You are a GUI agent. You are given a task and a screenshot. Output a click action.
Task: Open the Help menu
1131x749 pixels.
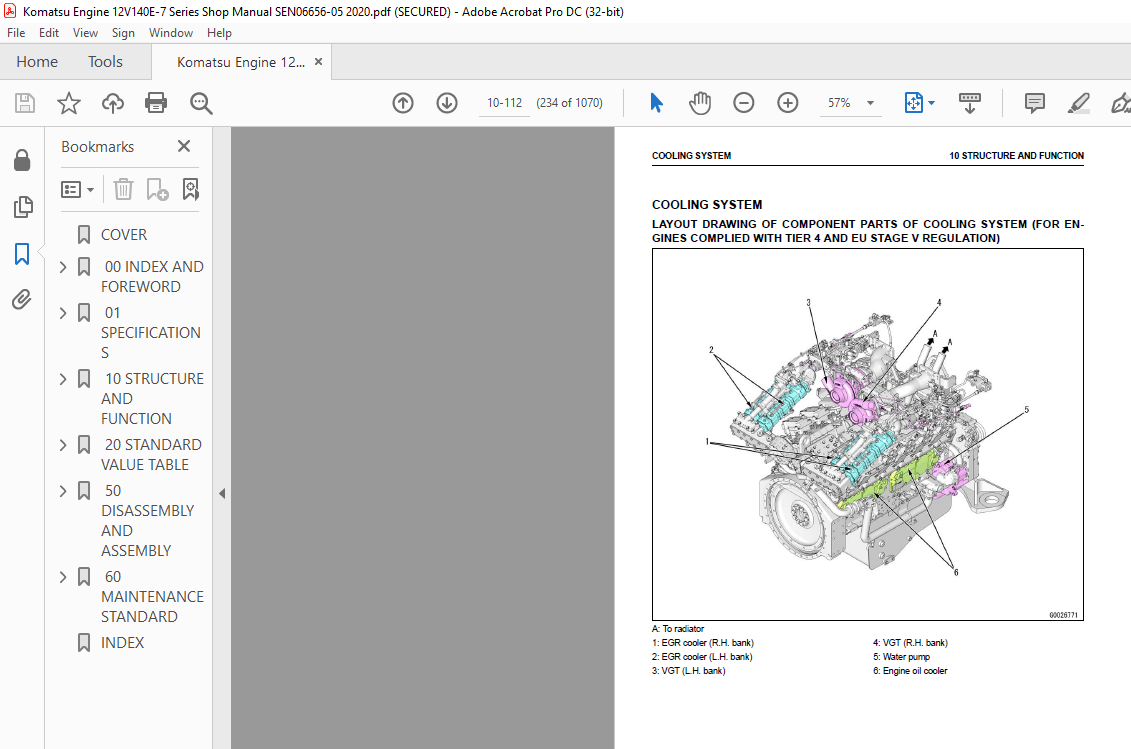[219, 33]
